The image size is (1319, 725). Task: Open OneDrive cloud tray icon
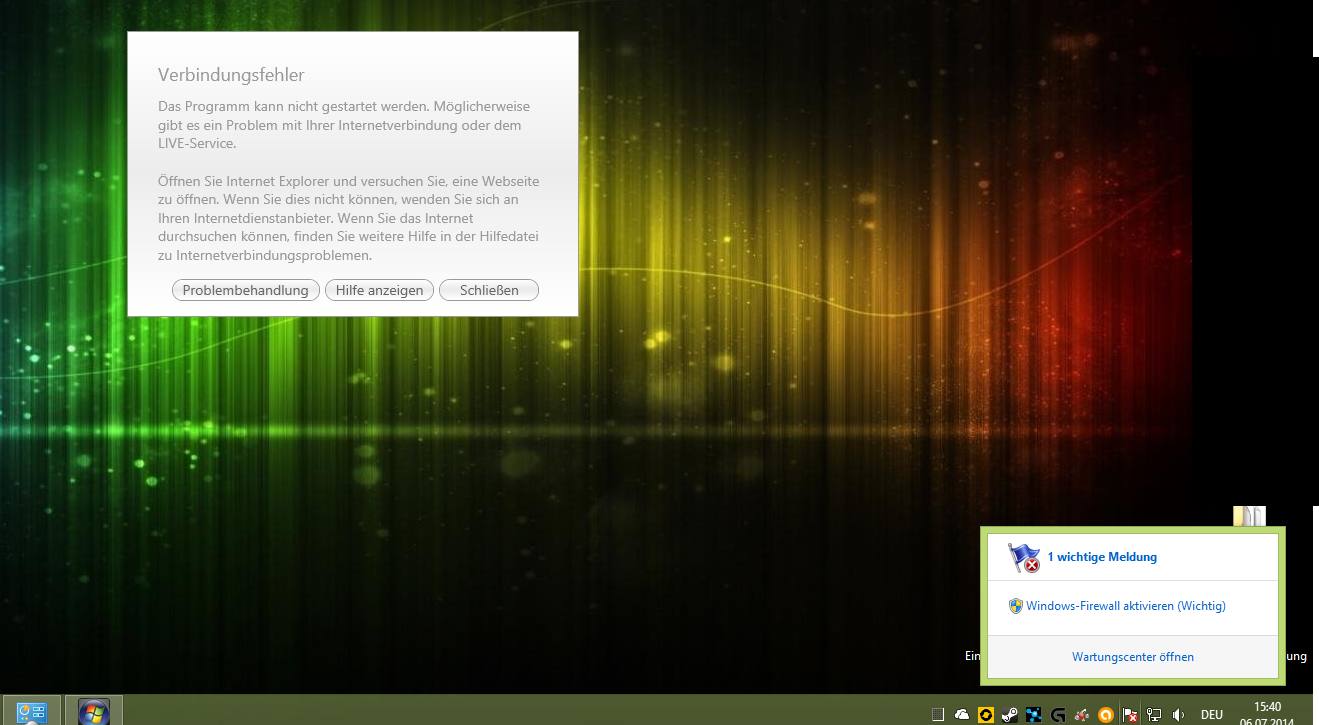click(x=962, y=715)
